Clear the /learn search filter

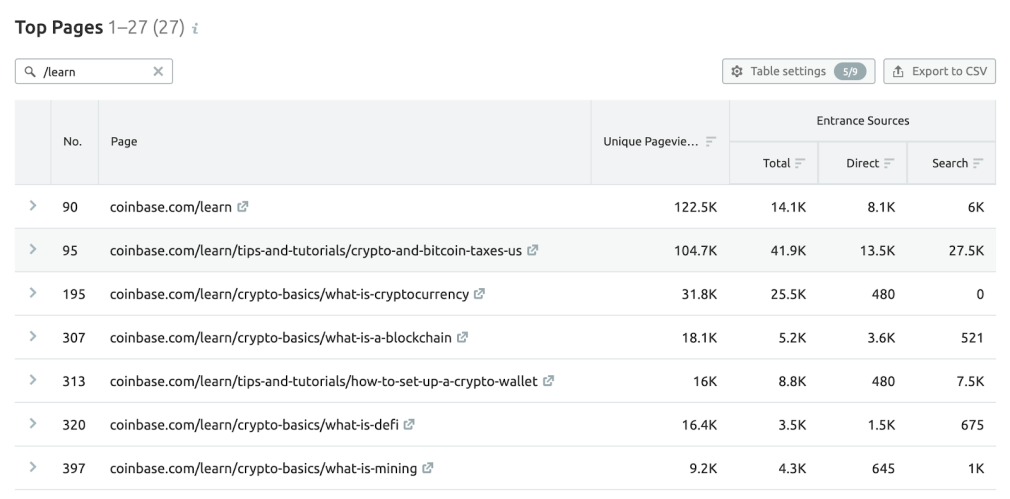(158, 71)
